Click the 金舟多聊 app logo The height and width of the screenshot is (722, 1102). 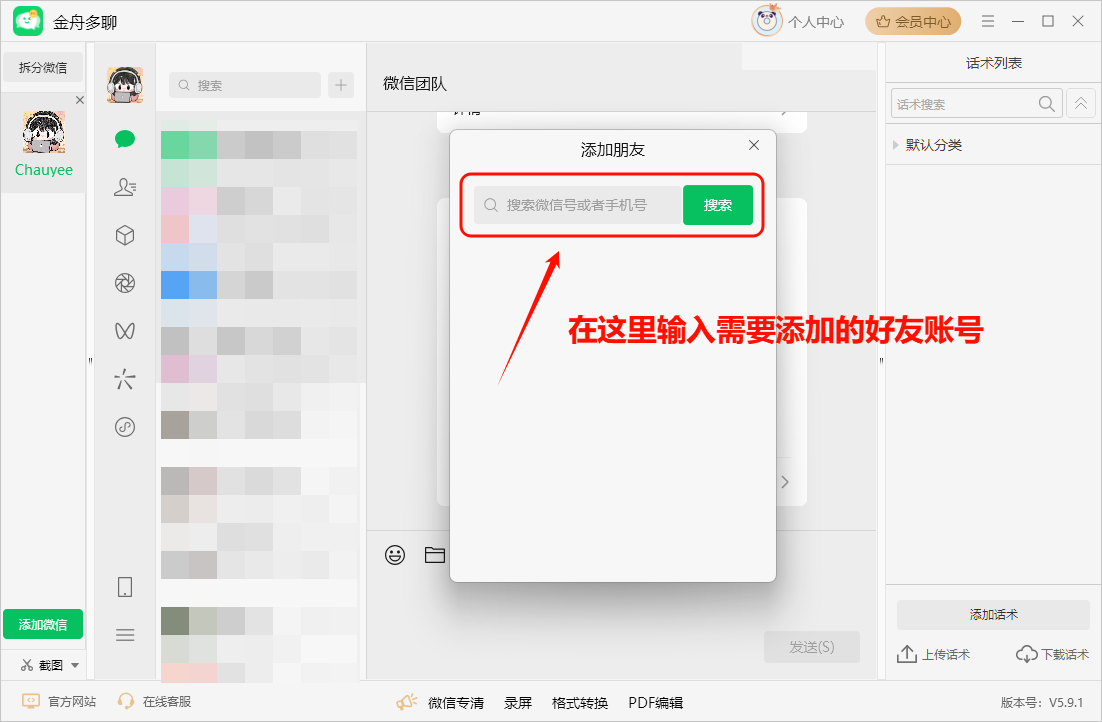click(28, 22)
